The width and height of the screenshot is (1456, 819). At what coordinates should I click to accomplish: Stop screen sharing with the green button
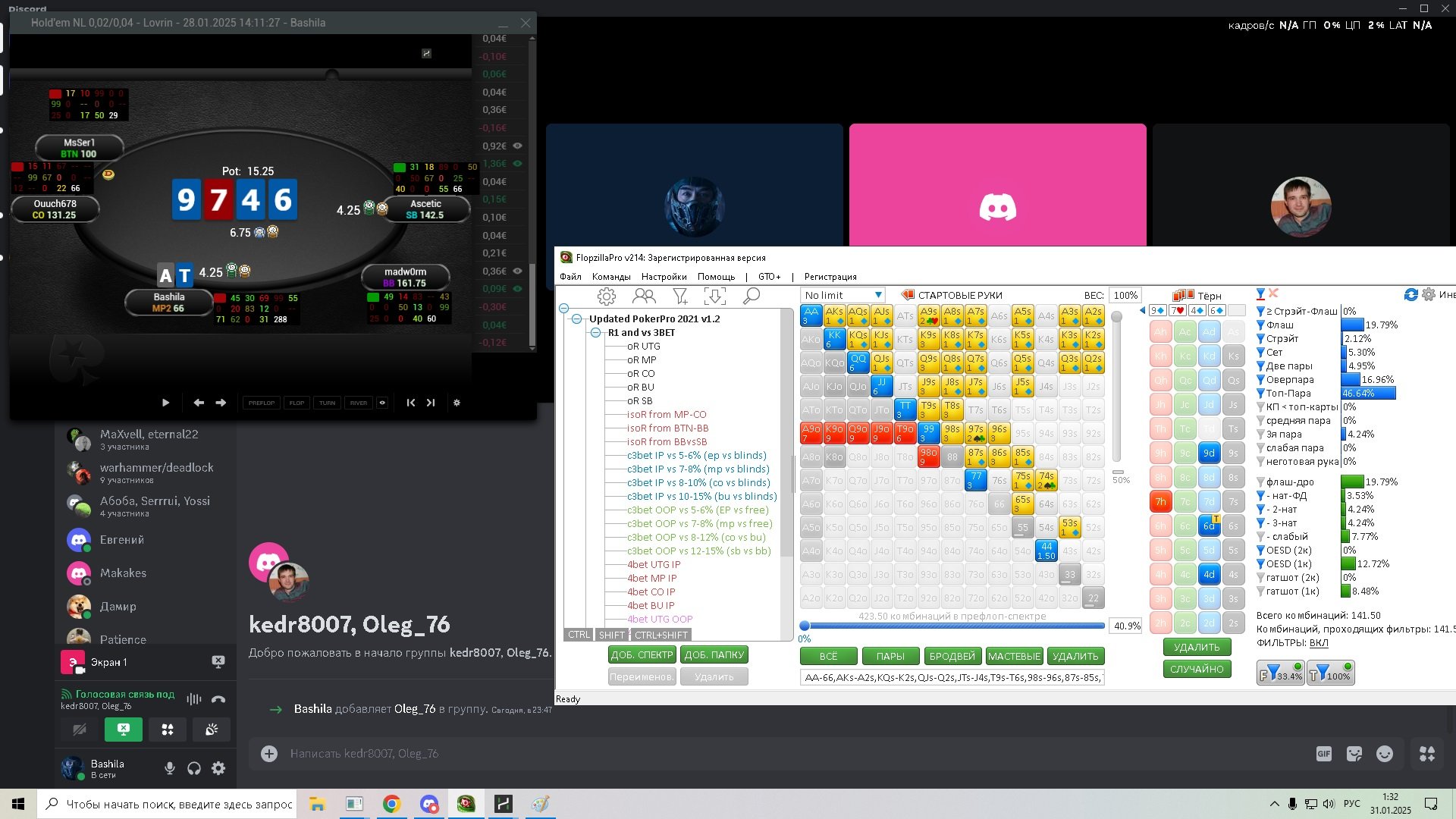(123, 730)
